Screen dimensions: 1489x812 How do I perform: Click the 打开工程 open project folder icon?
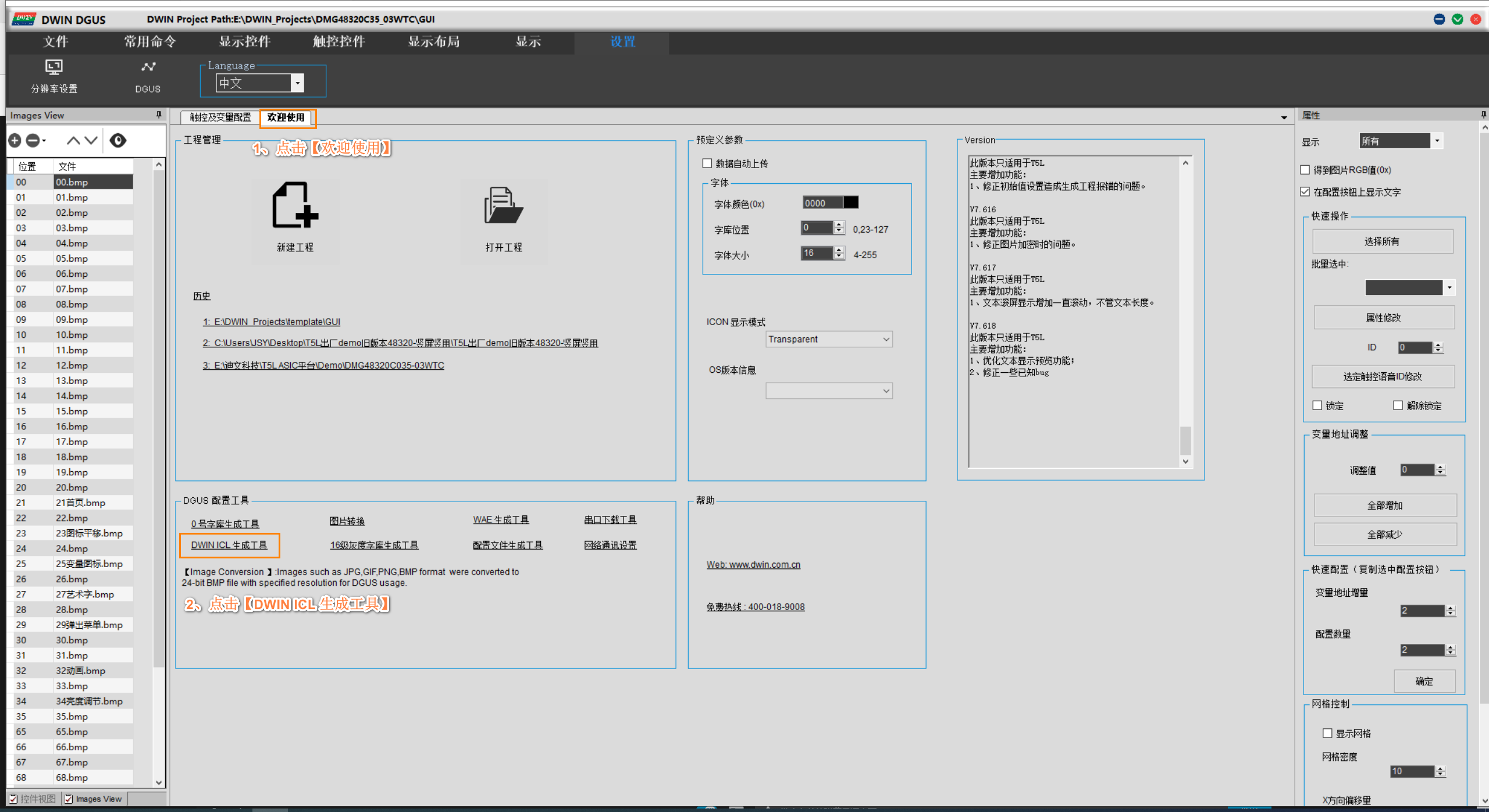[504, 205]
